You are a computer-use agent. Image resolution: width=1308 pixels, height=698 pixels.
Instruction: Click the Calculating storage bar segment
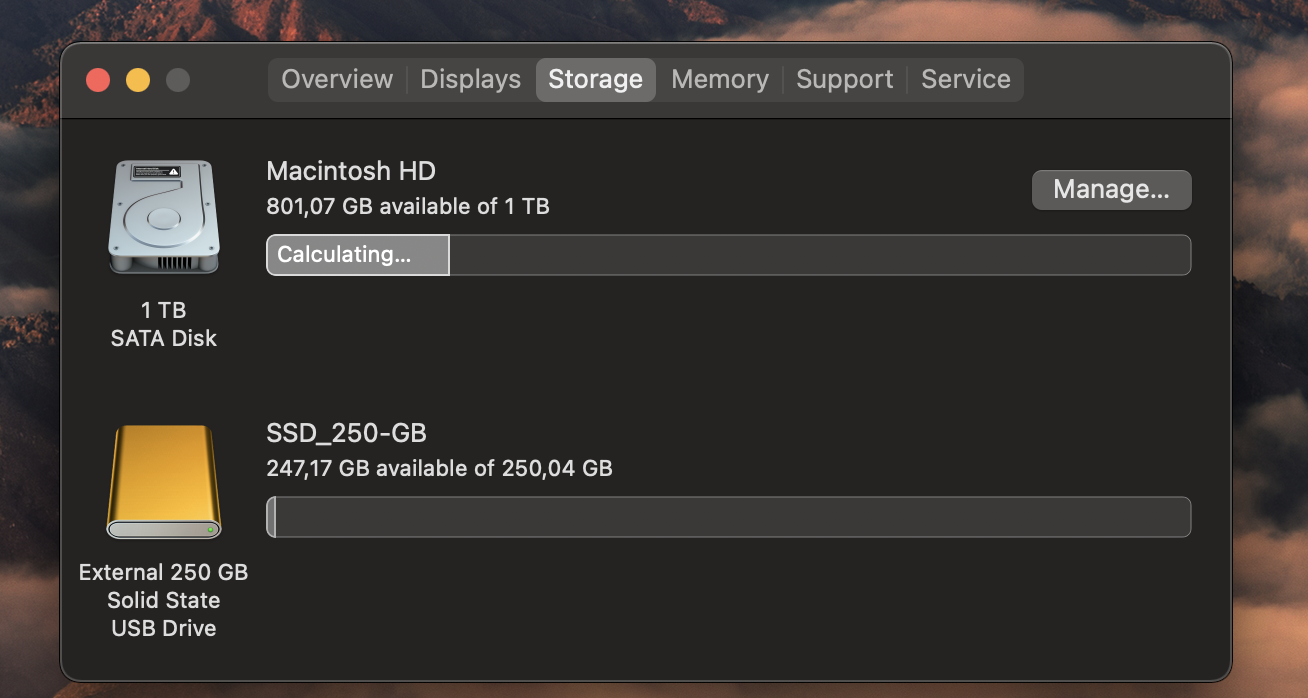[357, 255]
